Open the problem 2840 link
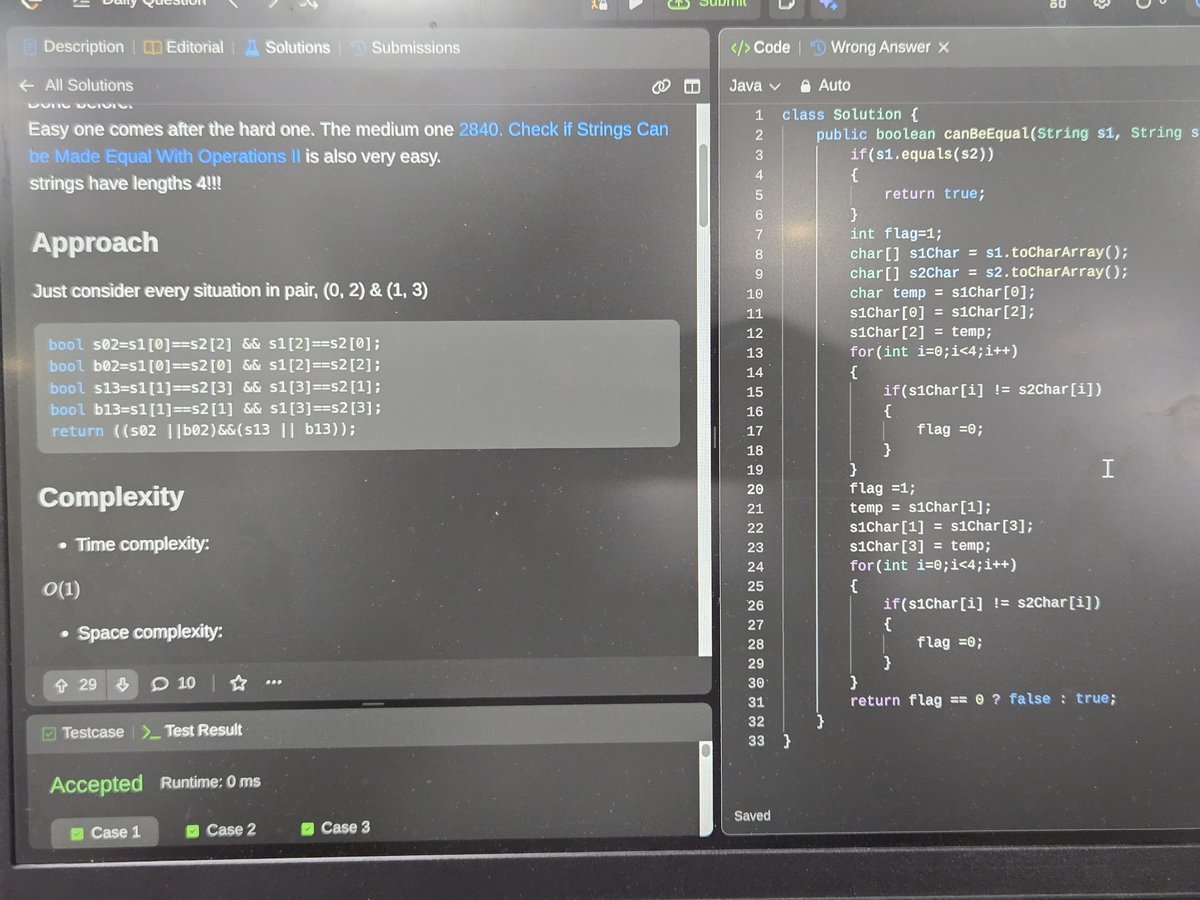 [x=349, y=142]
